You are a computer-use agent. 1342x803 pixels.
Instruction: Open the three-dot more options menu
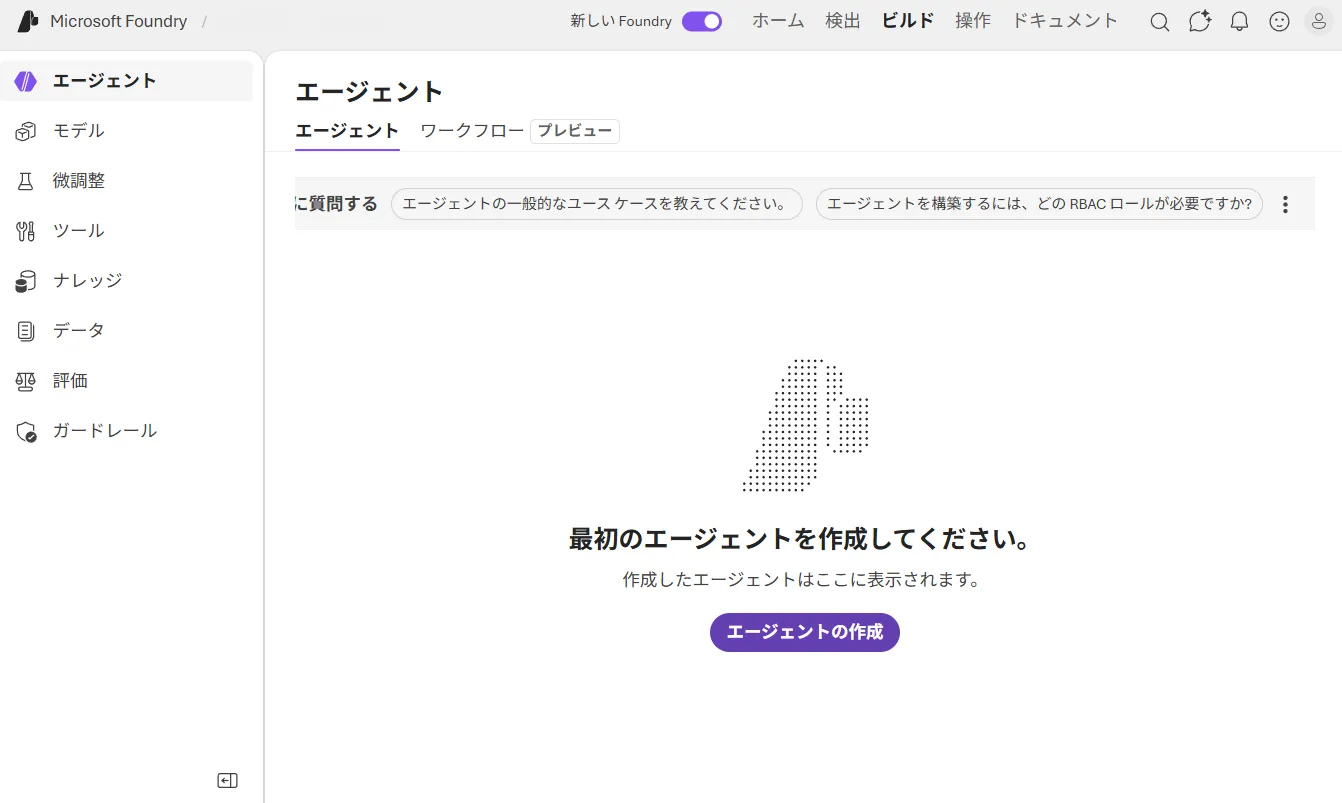coord(1286,204)
